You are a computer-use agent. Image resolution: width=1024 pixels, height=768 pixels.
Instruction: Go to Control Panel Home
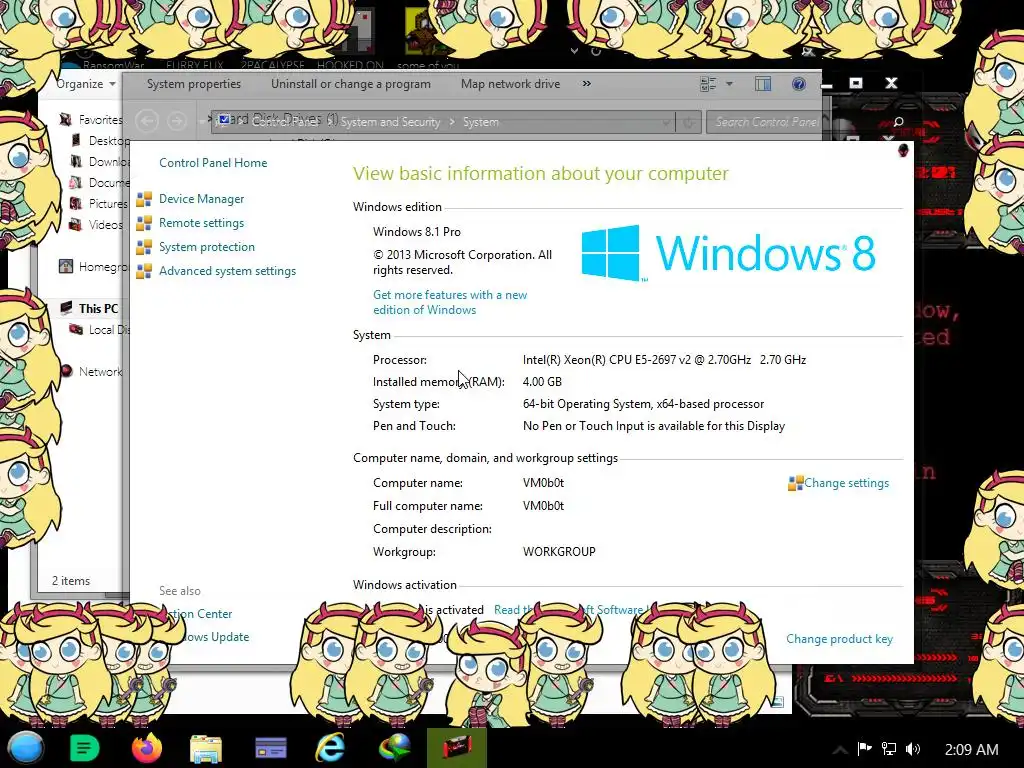click(213, 163)
